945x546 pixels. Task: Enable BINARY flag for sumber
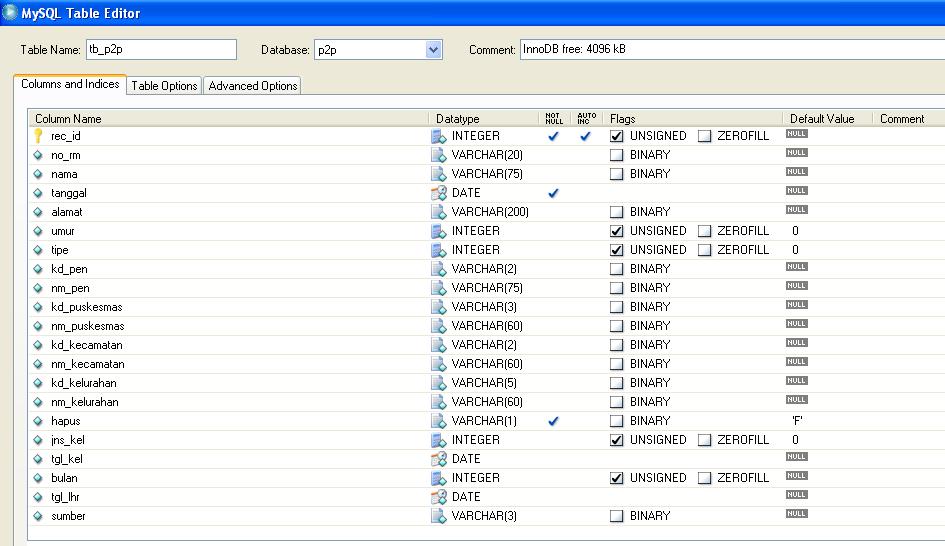tap(616, 516)
